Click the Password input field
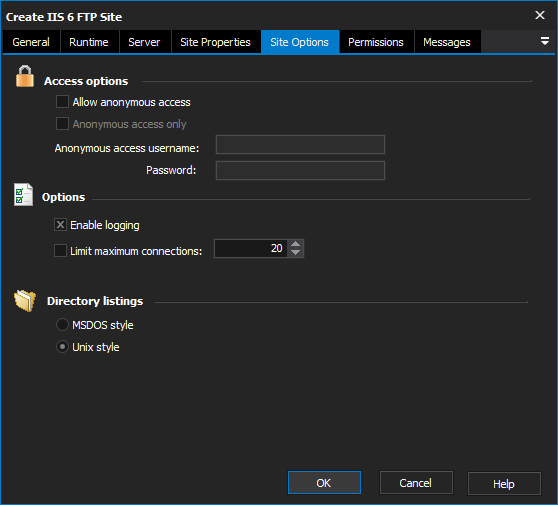 [x=300, y=170]
